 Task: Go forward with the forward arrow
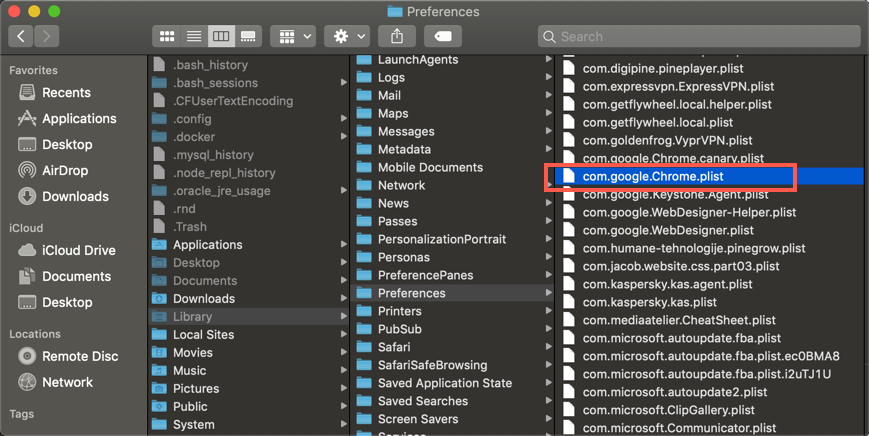[x=46, y=36]
